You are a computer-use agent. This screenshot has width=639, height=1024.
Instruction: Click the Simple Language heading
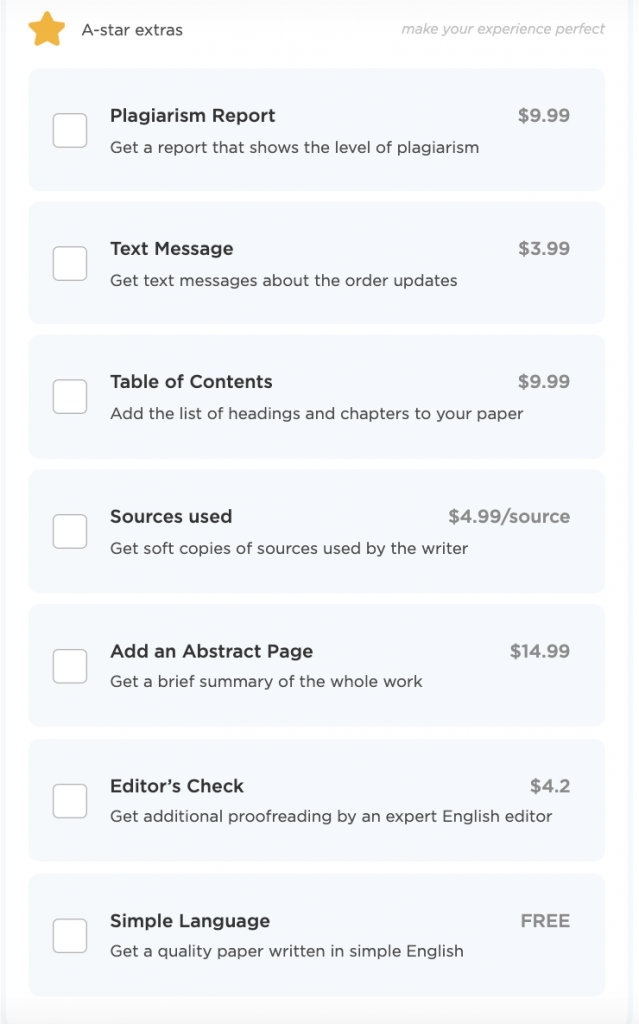(190, 921)
